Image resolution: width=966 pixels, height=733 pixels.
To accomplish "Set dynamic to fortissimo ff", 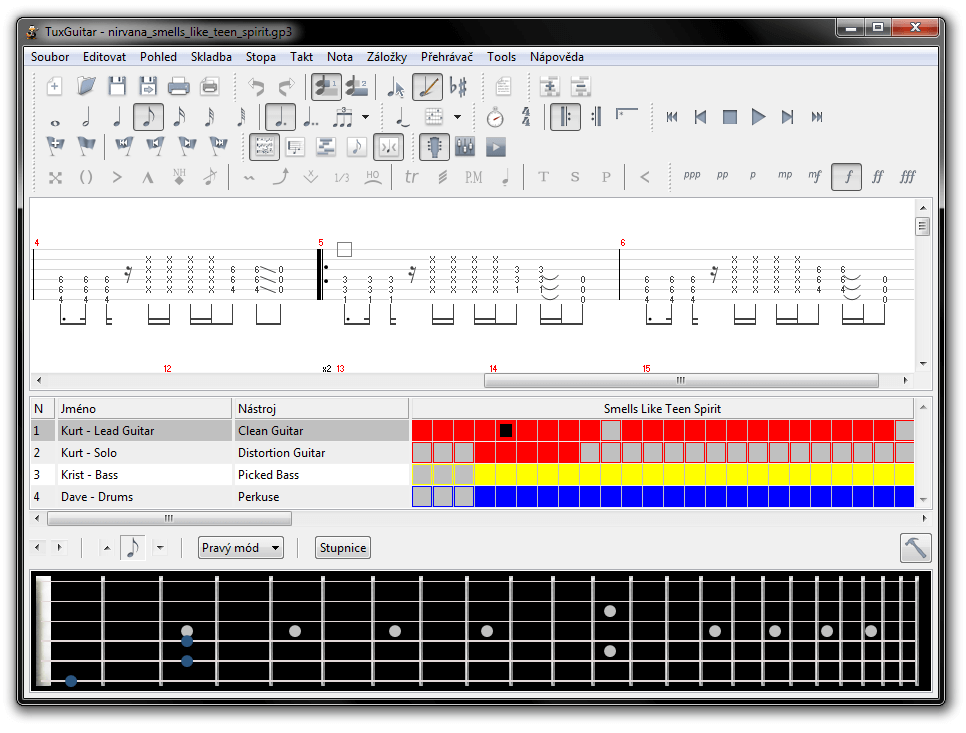I will [878, 177].
